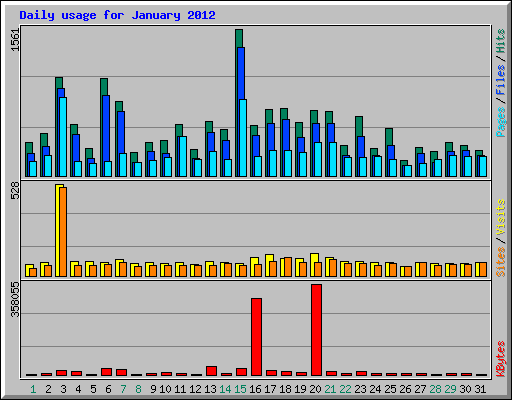Select day label 19 on the x-axis
512x400 pixels.
click(300, 389)
